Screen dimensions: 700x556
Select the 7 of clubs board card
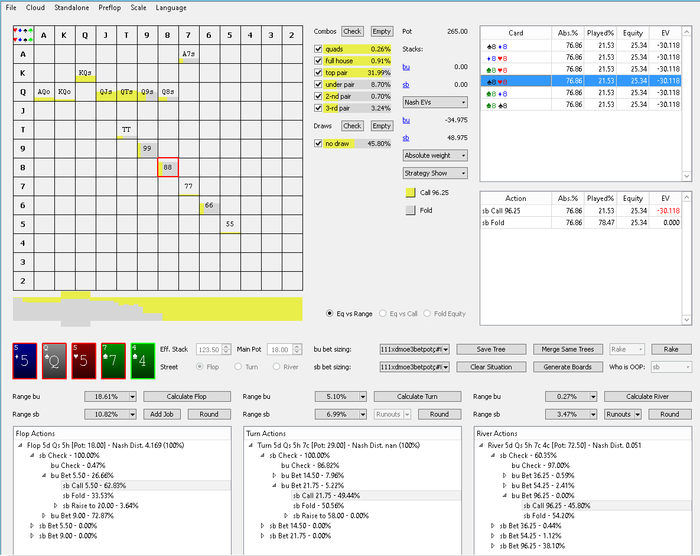(x=113, y=361)
